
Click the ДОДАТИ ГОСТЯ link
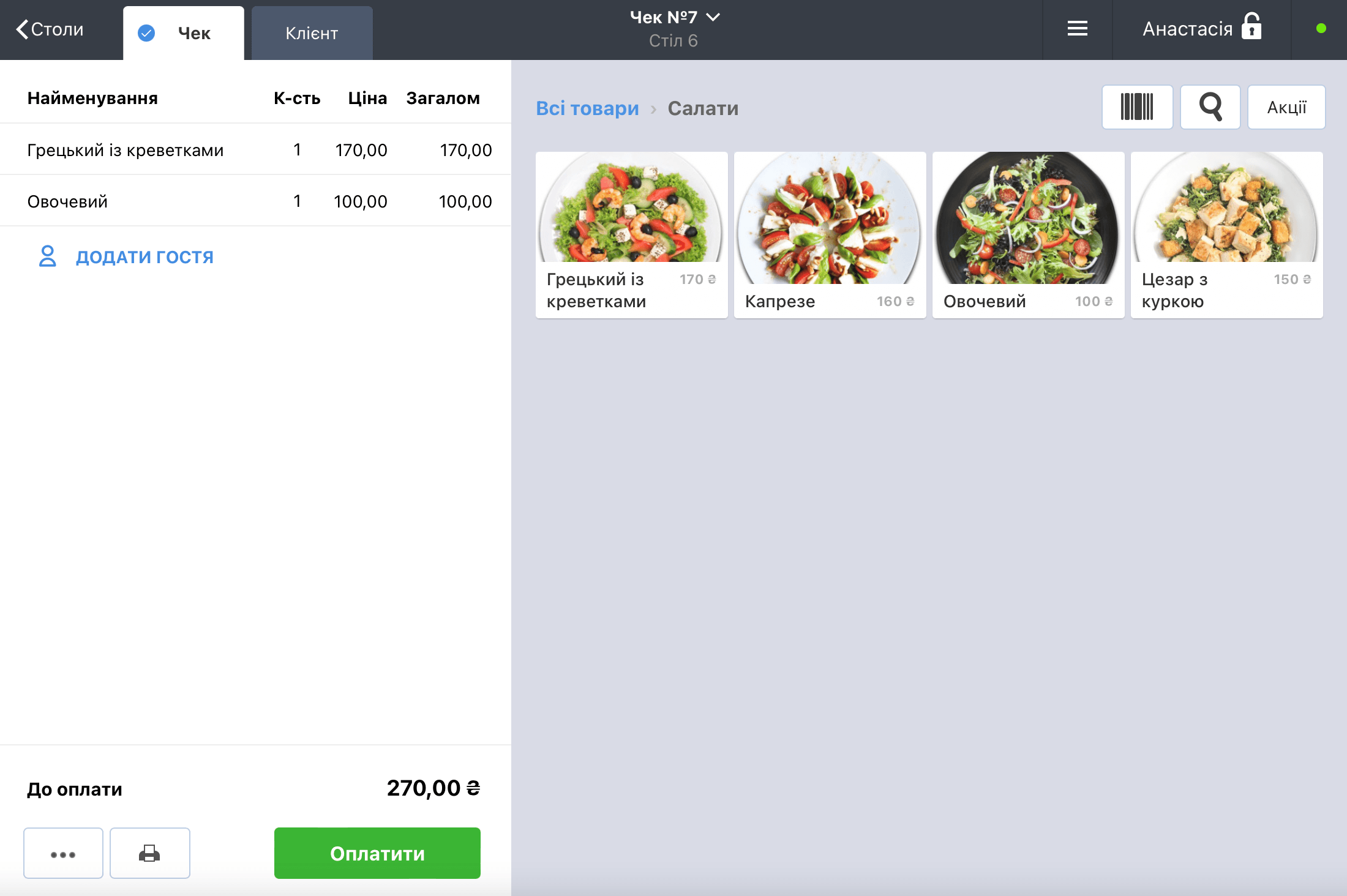144,257
